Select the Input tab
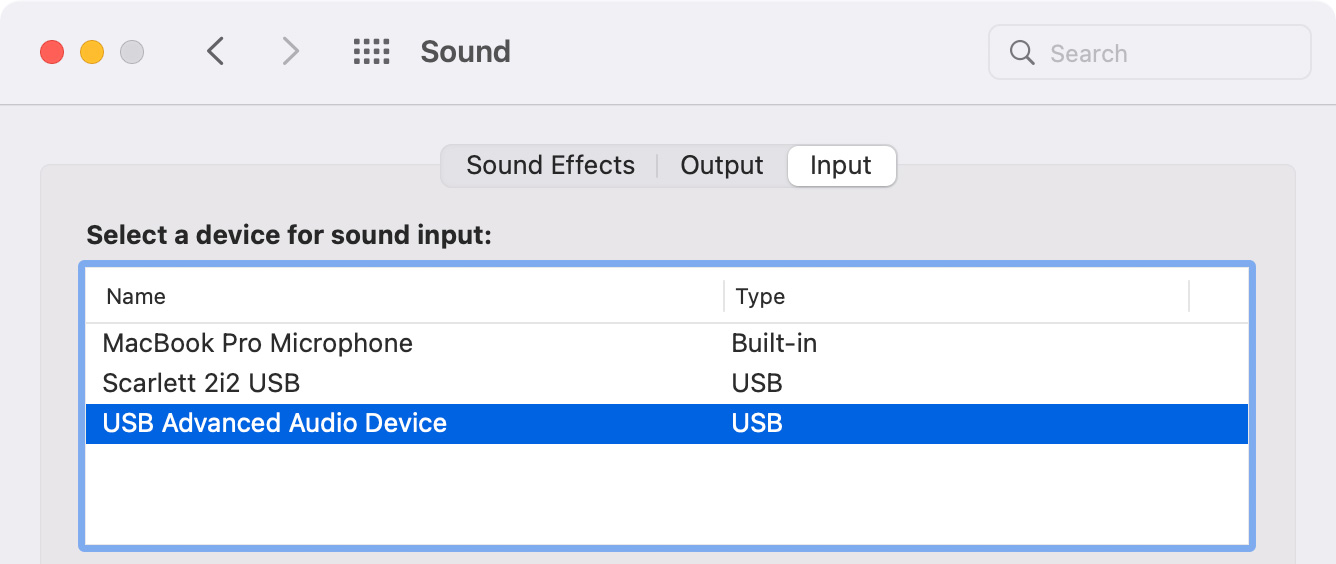1336x564 pixels. (x=841, y=165)
